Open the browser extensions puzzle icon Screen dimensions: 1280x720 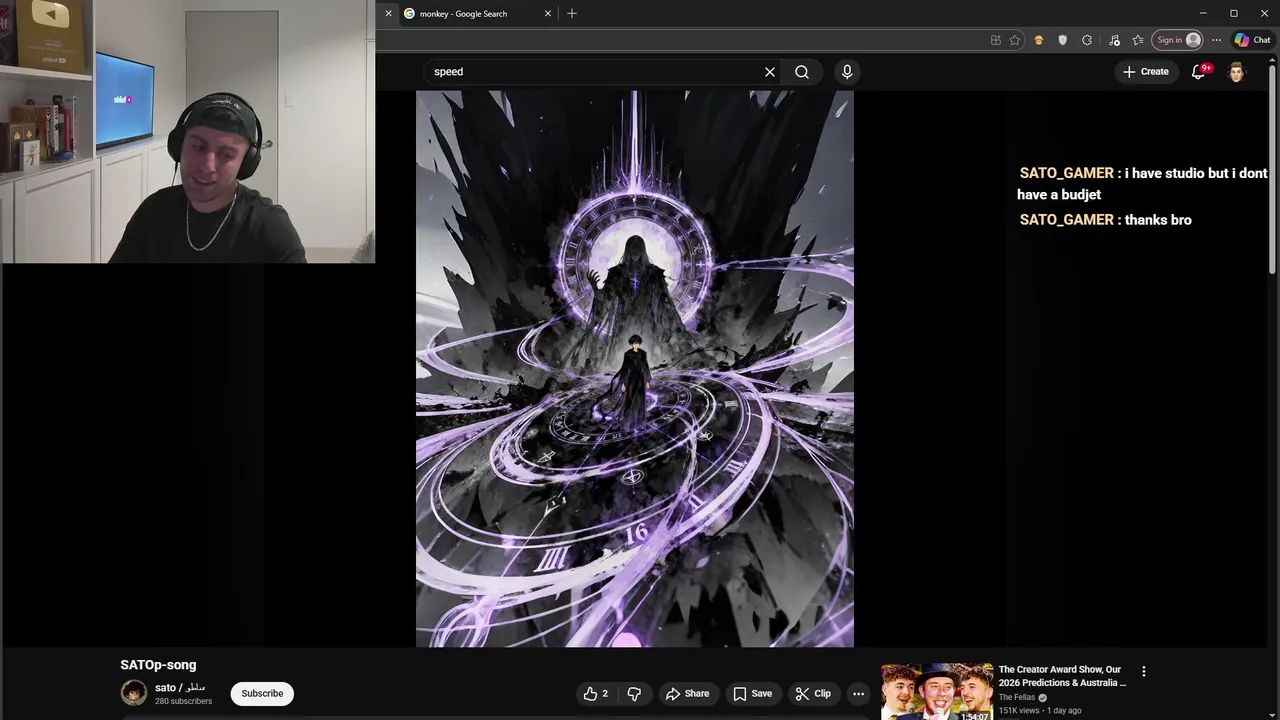point(1087,40)
